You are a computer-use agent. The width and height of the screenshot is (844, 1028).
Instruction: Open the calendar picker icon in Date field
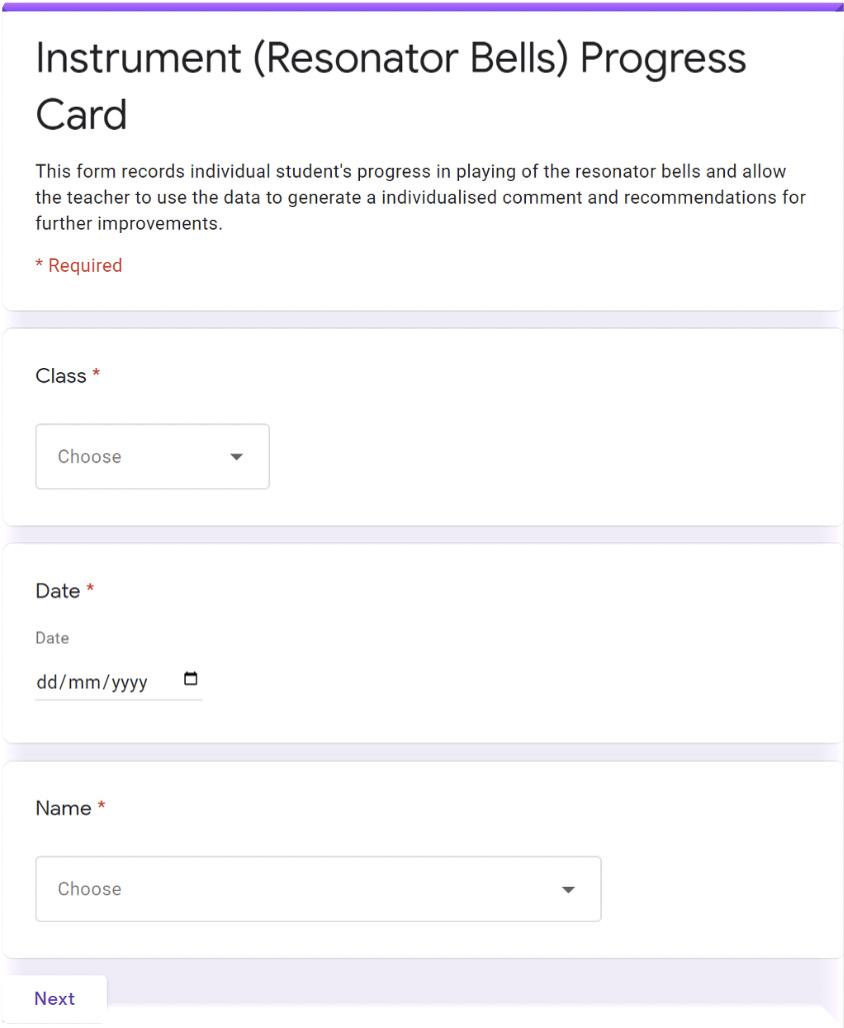pyautogui.click(x=191, y=680)
